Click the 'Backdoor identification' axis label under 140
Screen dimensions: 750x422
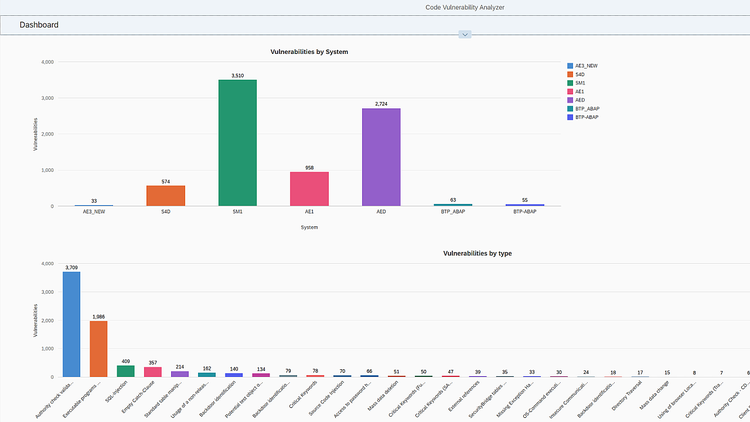pos(218,399)
